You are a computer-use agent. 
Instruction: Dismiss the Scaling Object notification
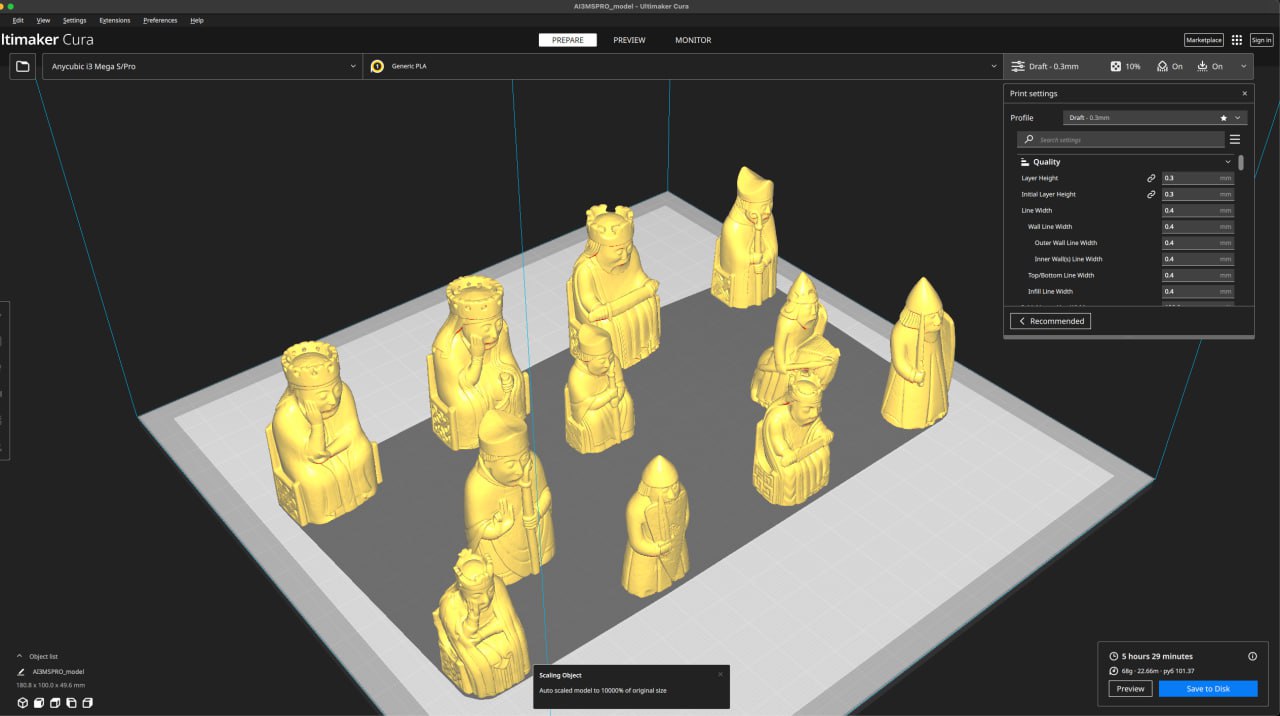(x=720, y=675)
